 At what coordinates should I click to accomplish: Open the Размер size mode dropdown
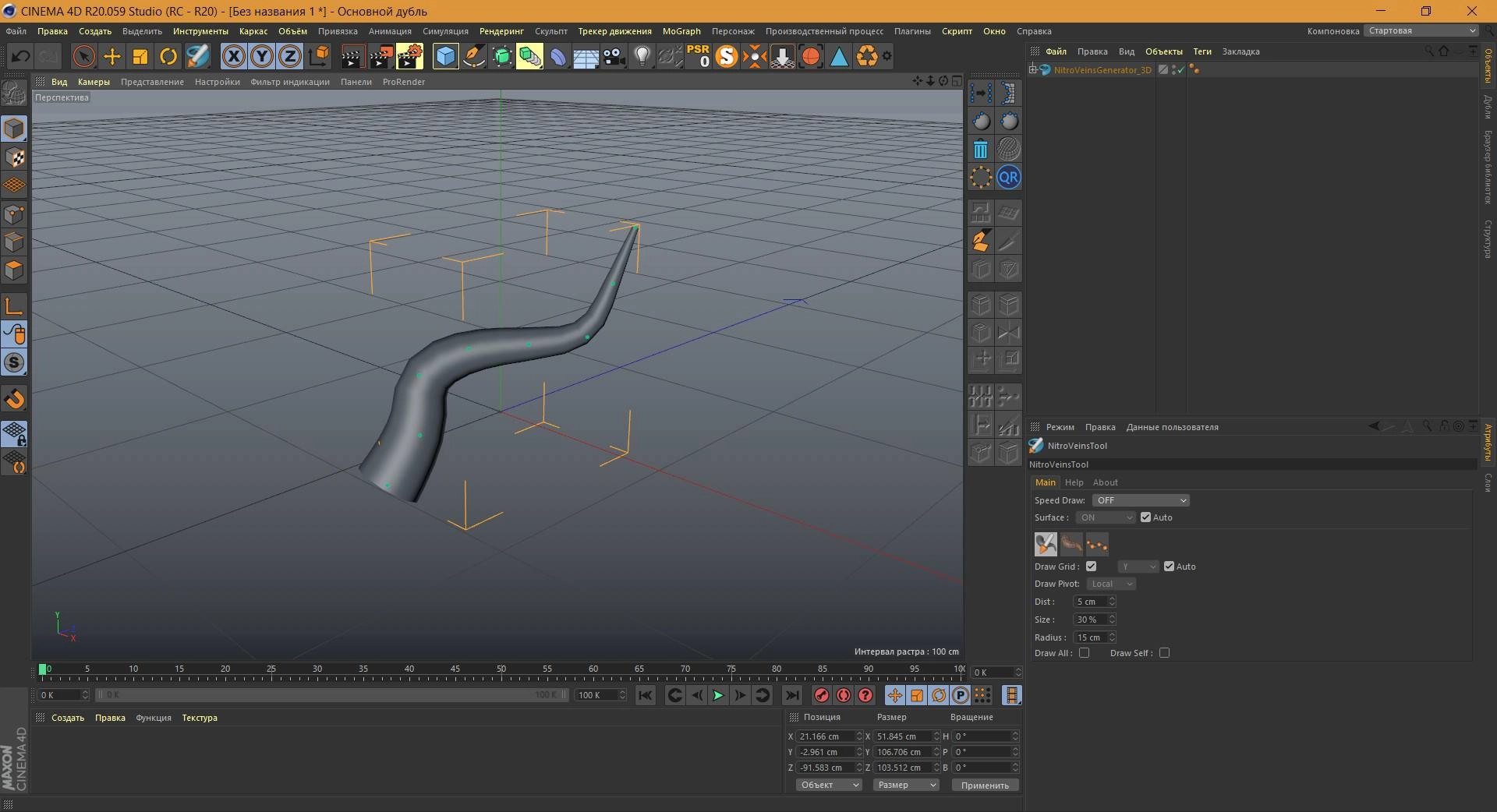coord(905,785)
